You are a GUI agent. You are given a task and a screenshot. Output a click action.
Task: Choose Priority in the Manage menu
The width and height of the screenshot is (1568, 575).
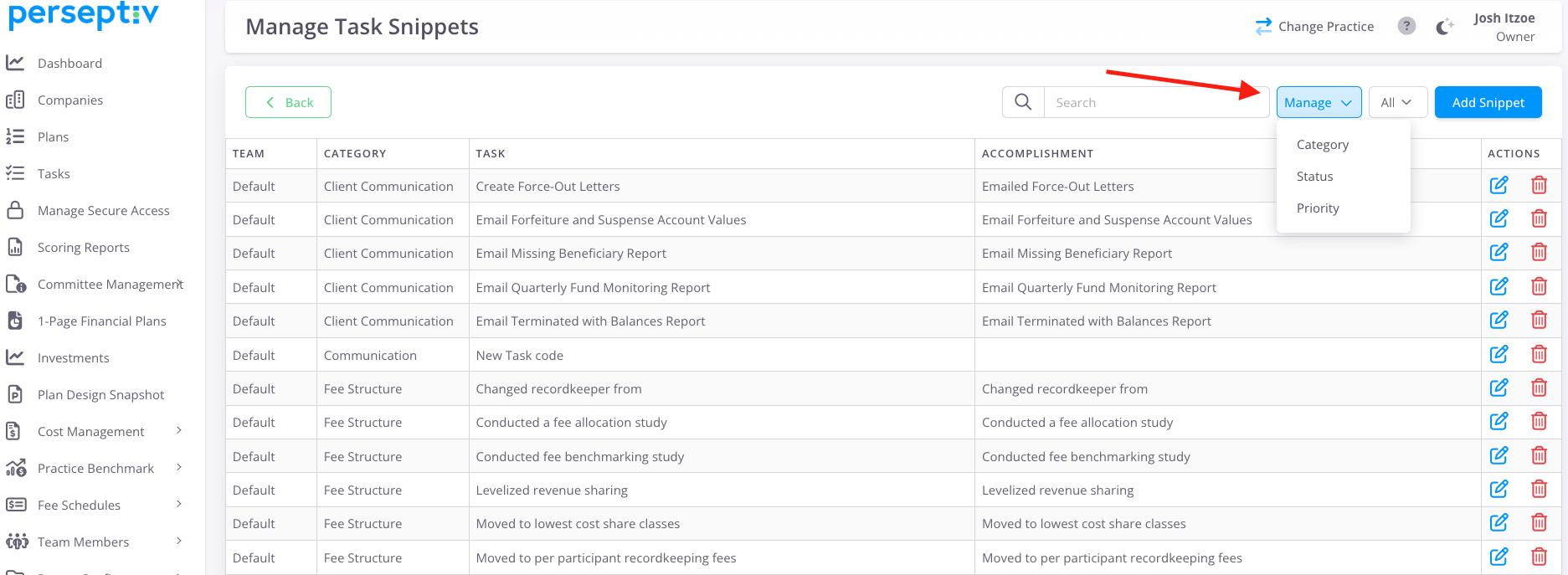tap(1317, 208)
